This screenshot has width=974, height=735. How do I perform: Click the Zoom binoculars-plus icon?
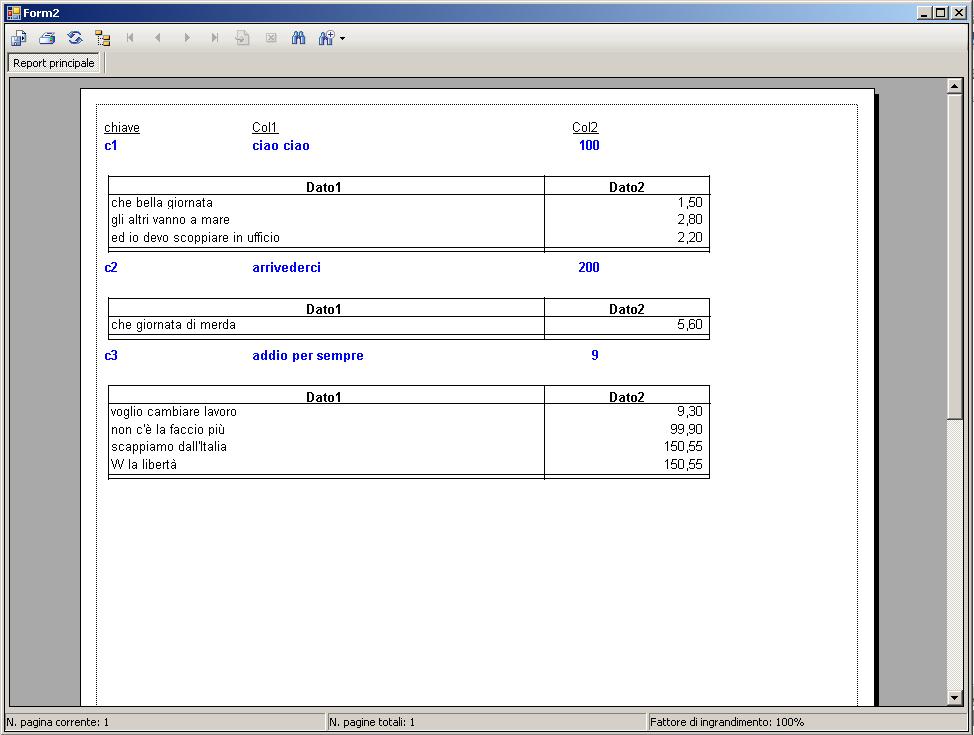pyautogui.click(x=327, y=38)
